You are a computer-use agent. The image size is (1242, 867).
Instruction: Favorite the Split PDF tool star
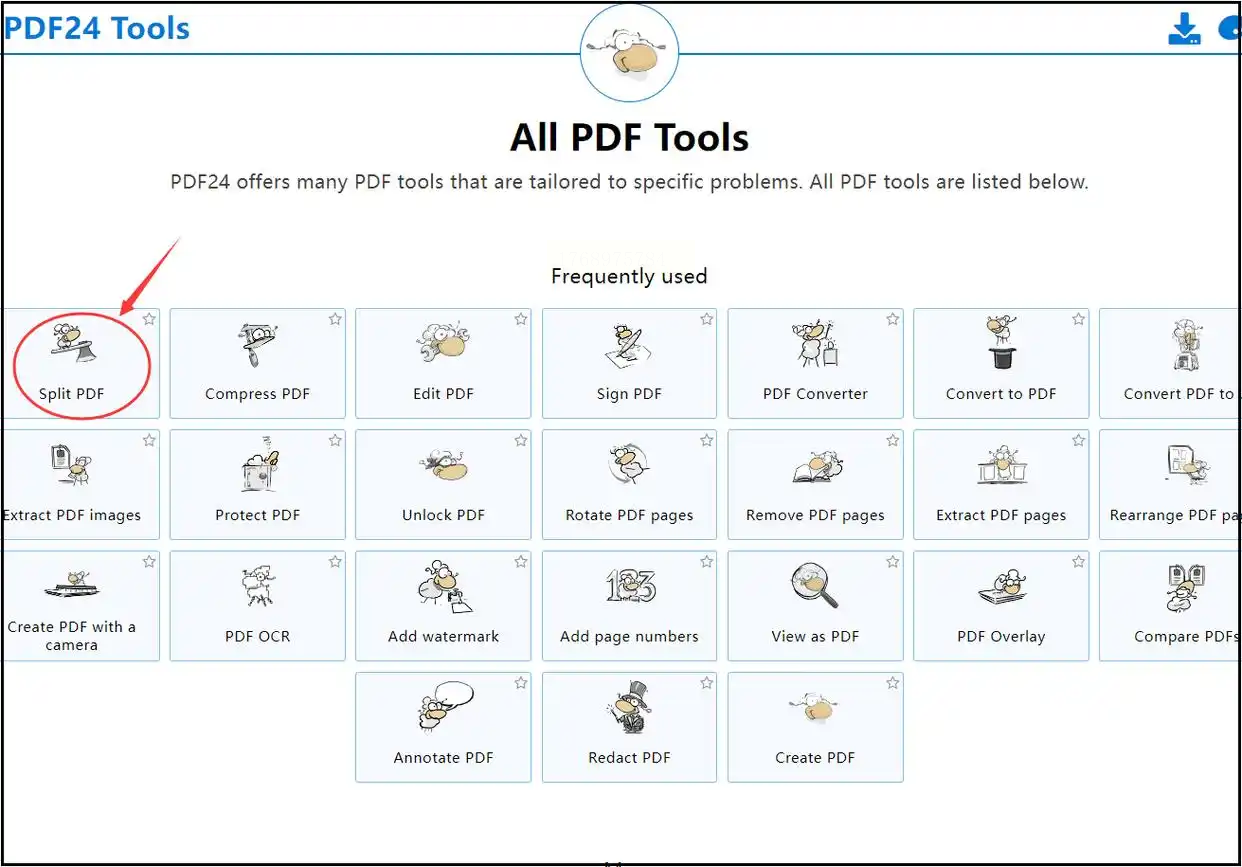pyautogui.click(x=149, y=319)
